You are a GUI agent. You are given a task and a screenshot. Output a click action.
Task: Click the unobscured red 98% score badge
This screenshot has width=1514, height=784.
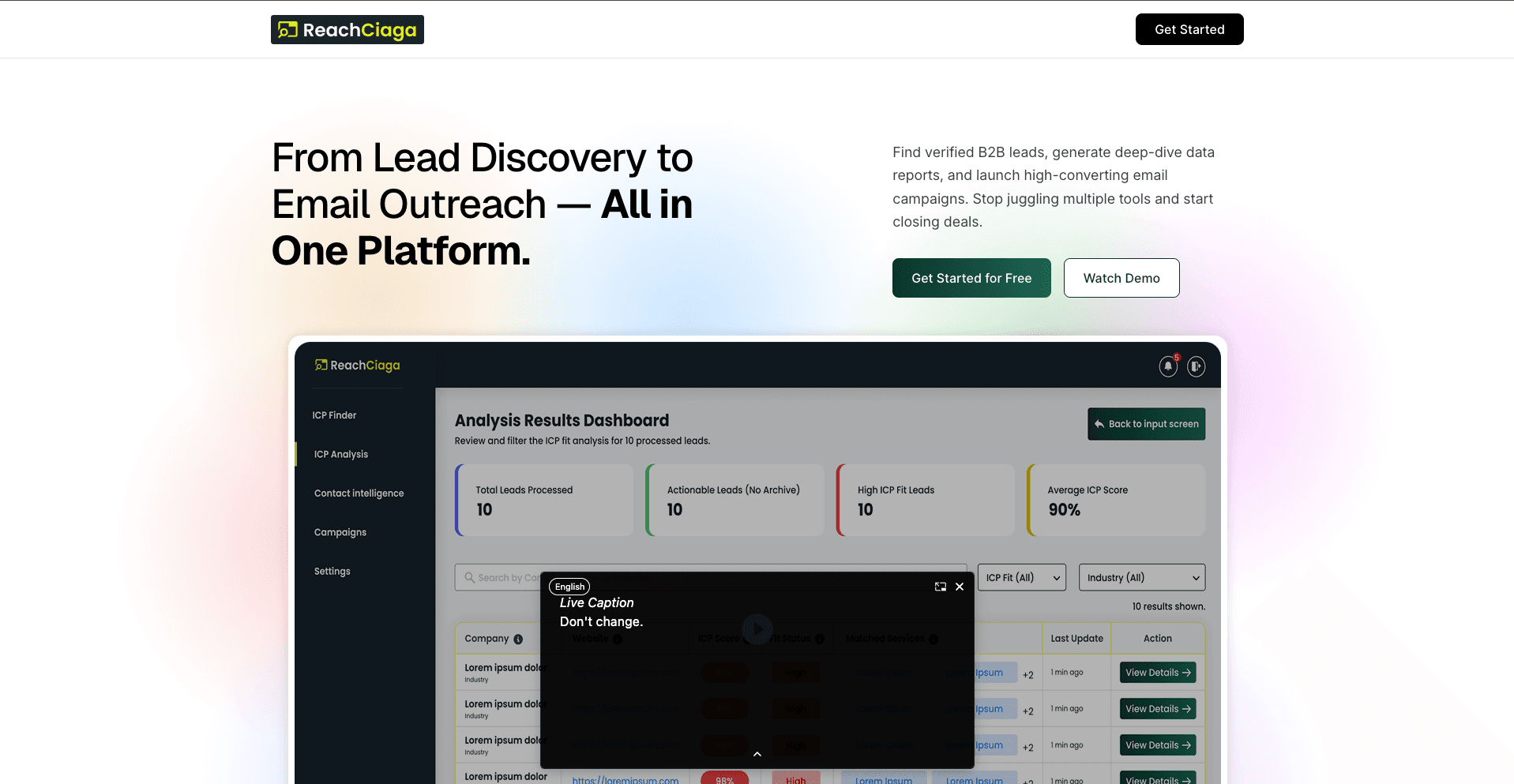(x=724, y=778)
